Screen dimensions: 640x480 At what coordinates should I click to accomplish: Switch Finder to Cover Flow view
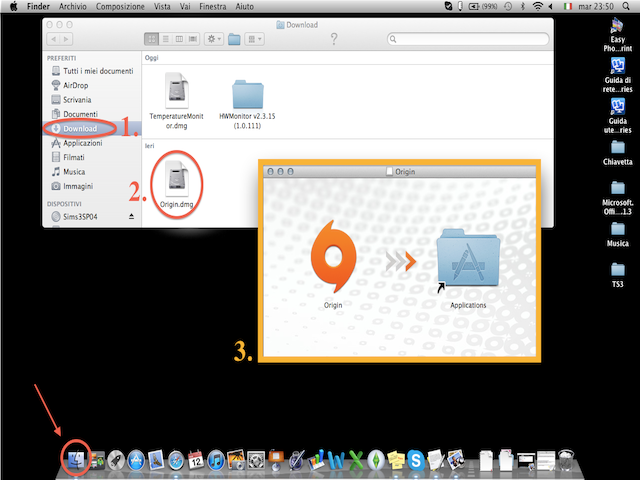click(x=193, y=39)
